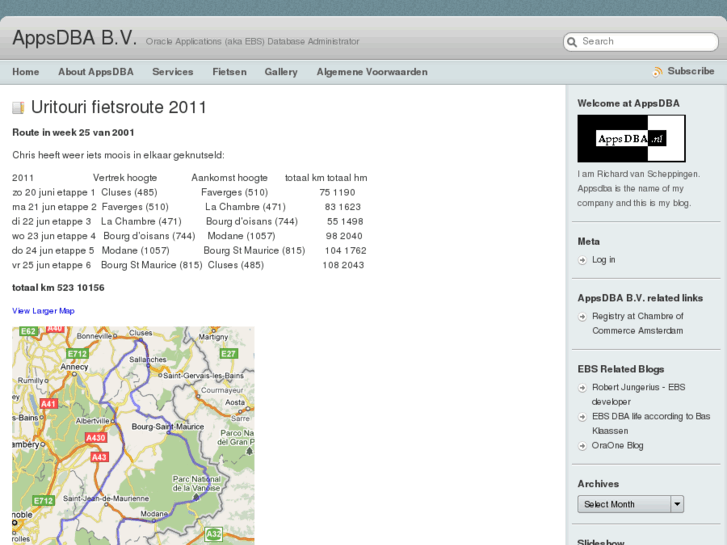Click the arrow bullet beside Log in
This screenshot has width=727, height=545.
582,260
